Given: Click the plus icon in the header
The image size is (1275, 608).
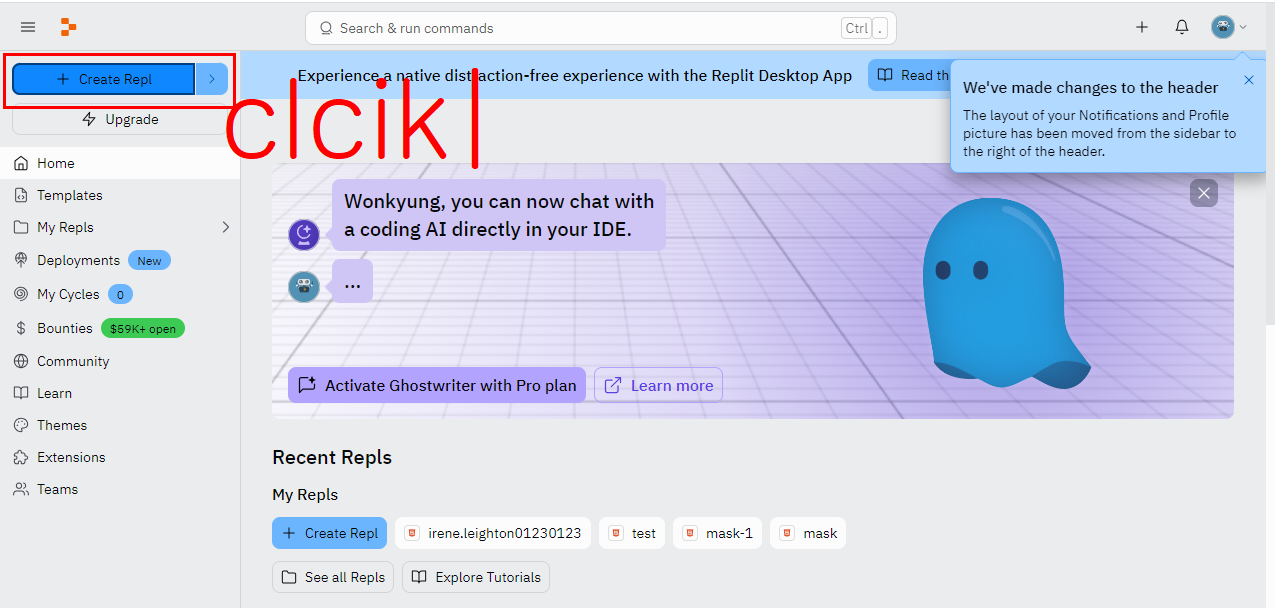Looking at the screenshot, I should [1142, 27].
